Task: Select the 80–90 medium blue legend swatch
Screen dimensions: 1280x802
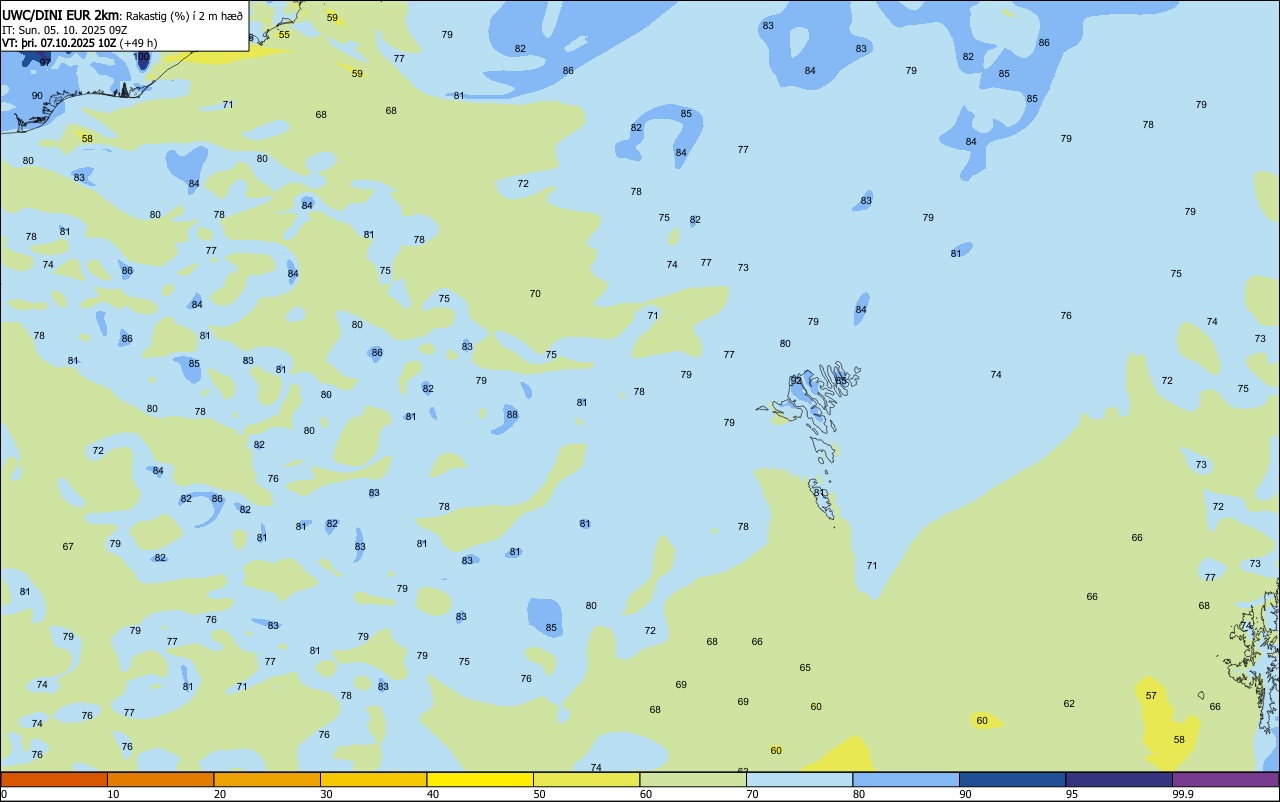Action: pyautogui.click(x=906, y=779)
